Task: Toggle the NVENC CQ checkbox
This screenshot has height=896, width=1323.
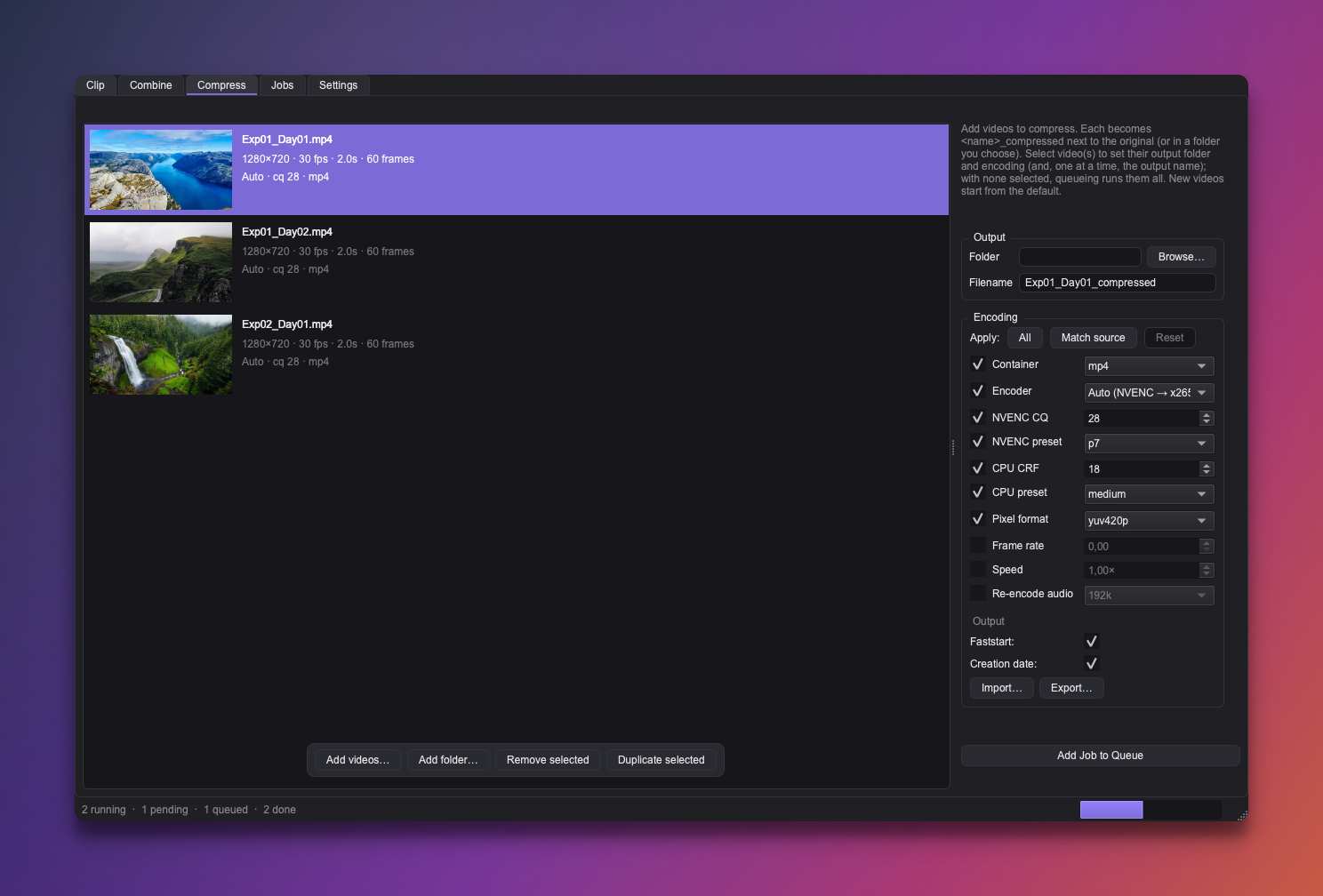Action: pos(978,418)
